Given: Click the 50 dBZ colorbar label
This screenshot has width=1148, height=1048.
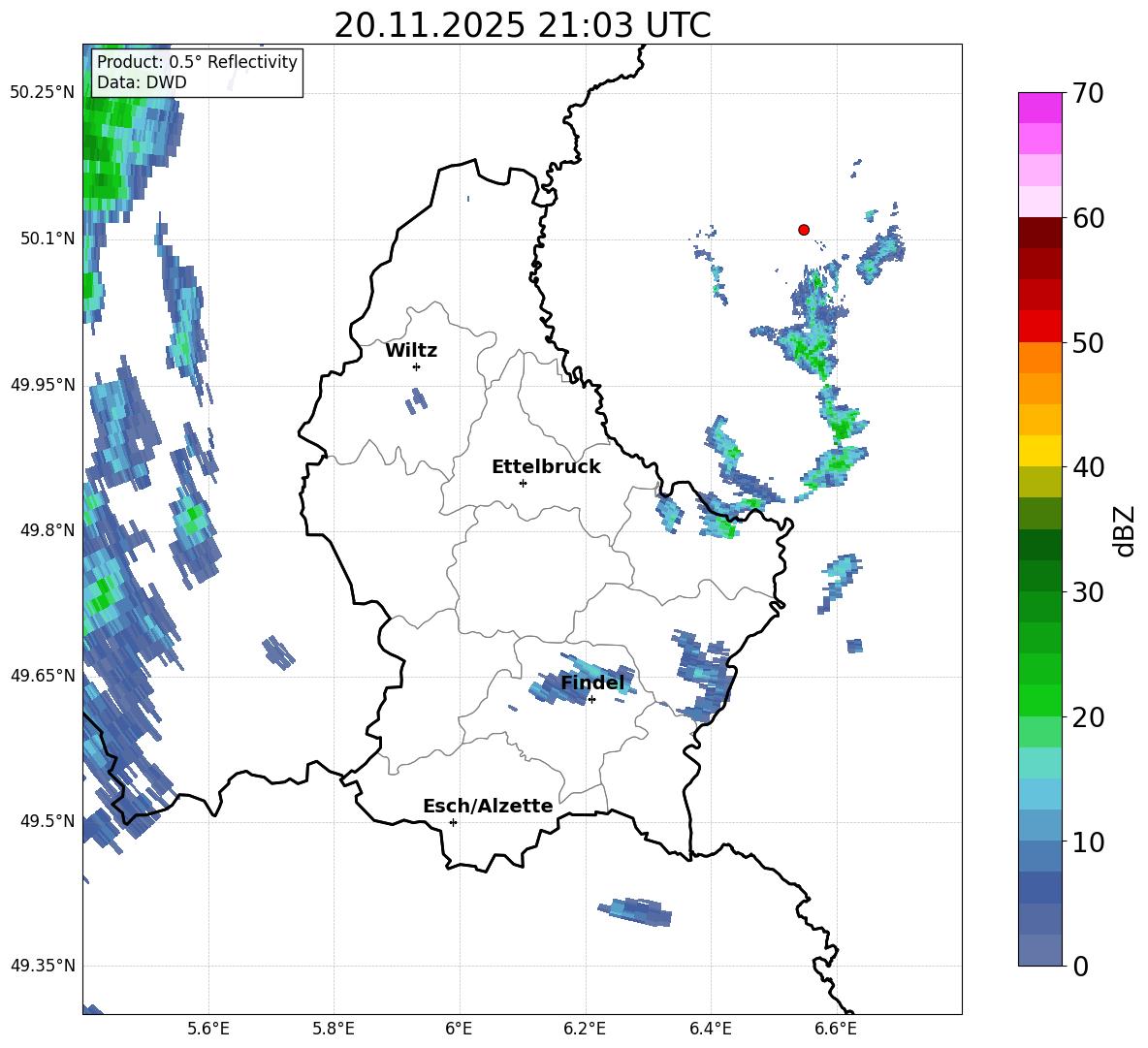Looking at the screenshot, I should coord(1087,343).
